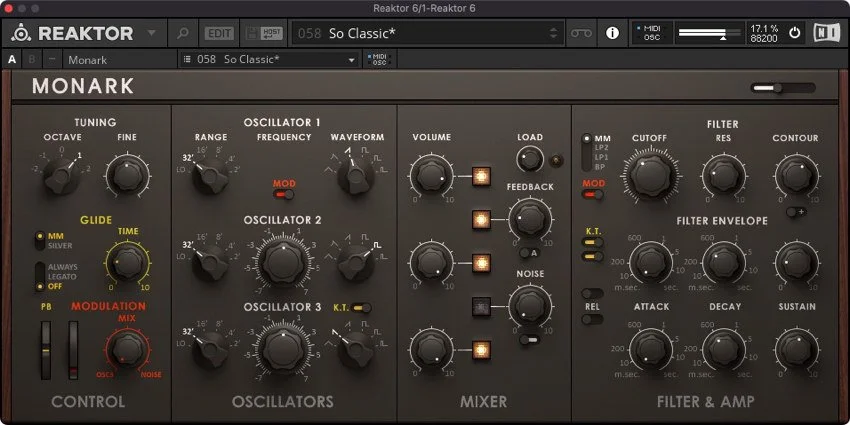
Task: Toggle the + switch under Contour
Action: pyautogui.click(x=796, y=212)
